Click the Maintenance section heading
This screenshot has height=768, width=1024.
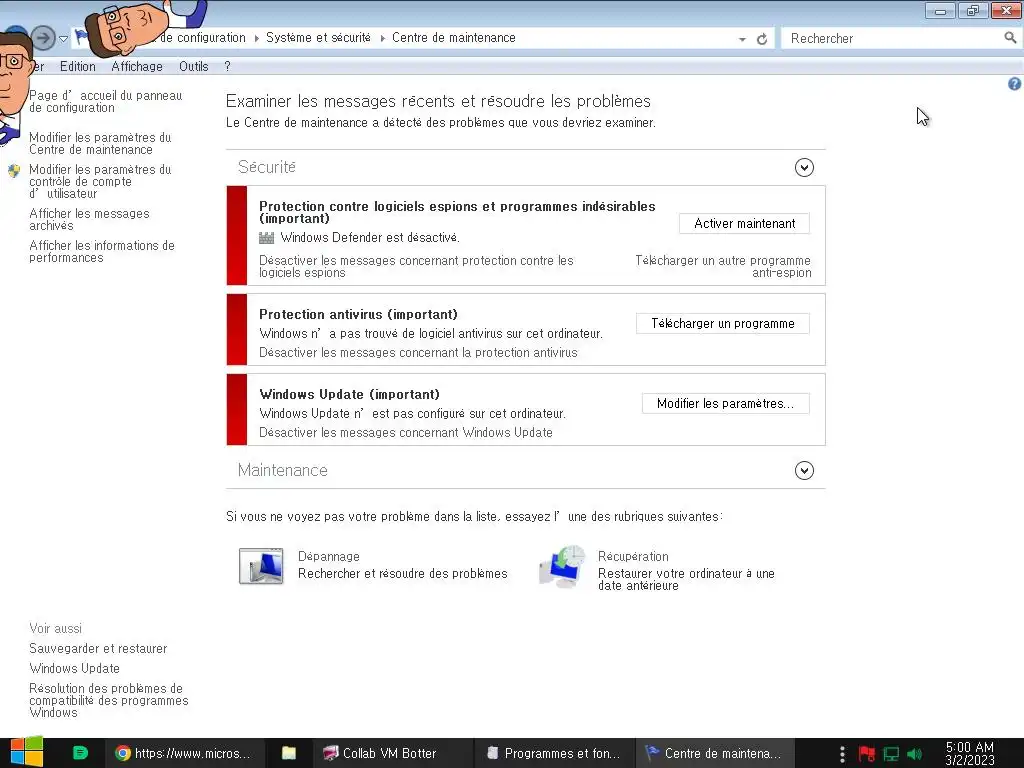283,470
